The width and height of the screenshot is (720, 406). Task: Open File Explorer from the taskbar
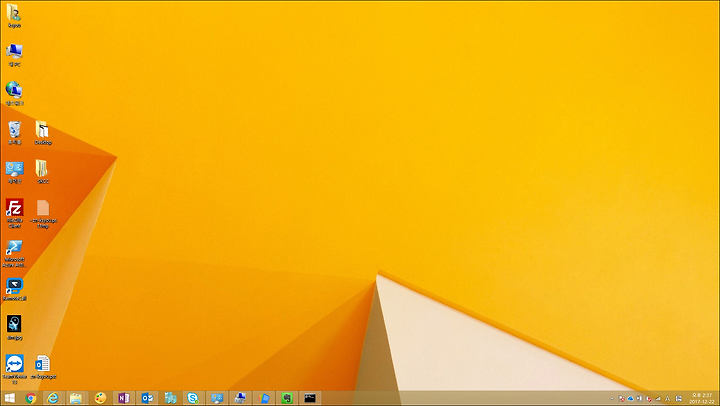tap(76, 398)
